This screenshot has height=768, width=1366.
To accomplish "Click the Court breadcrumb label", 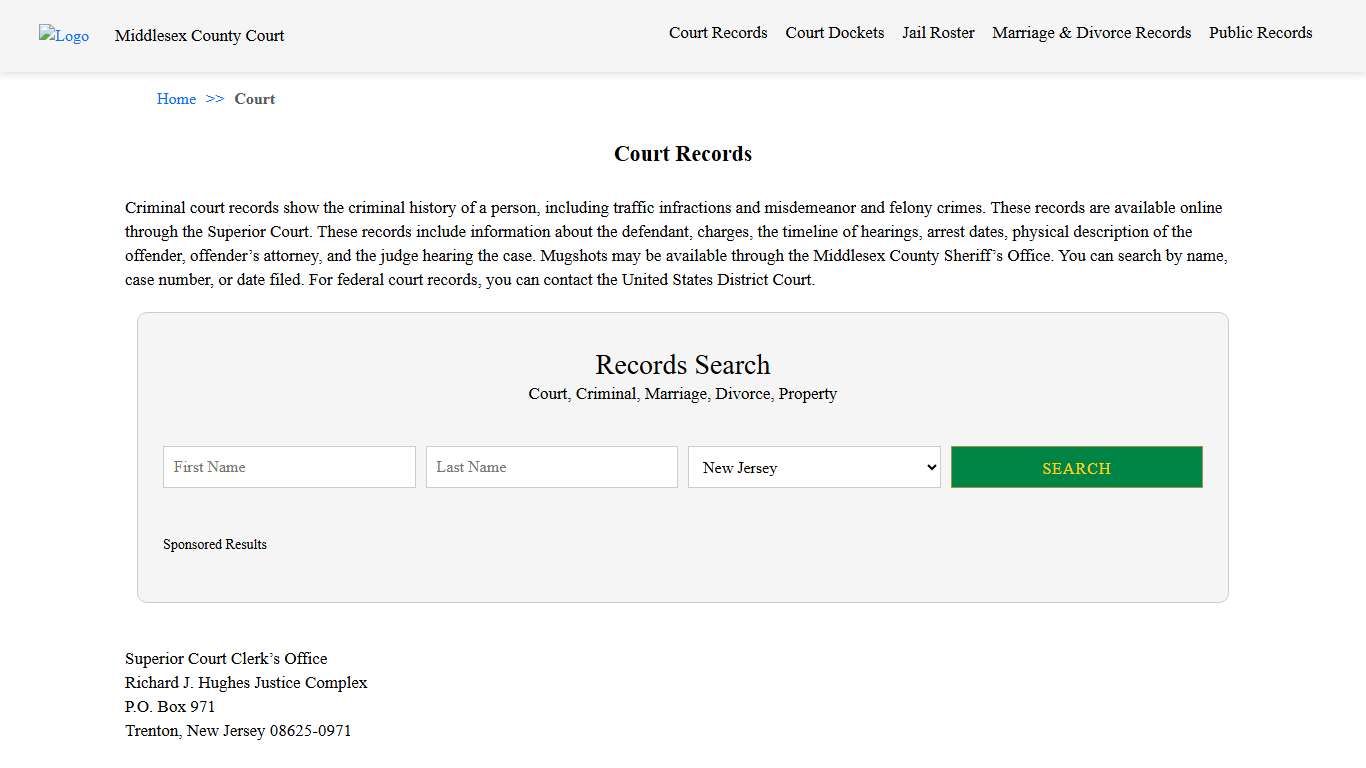I will coord(254,98).
